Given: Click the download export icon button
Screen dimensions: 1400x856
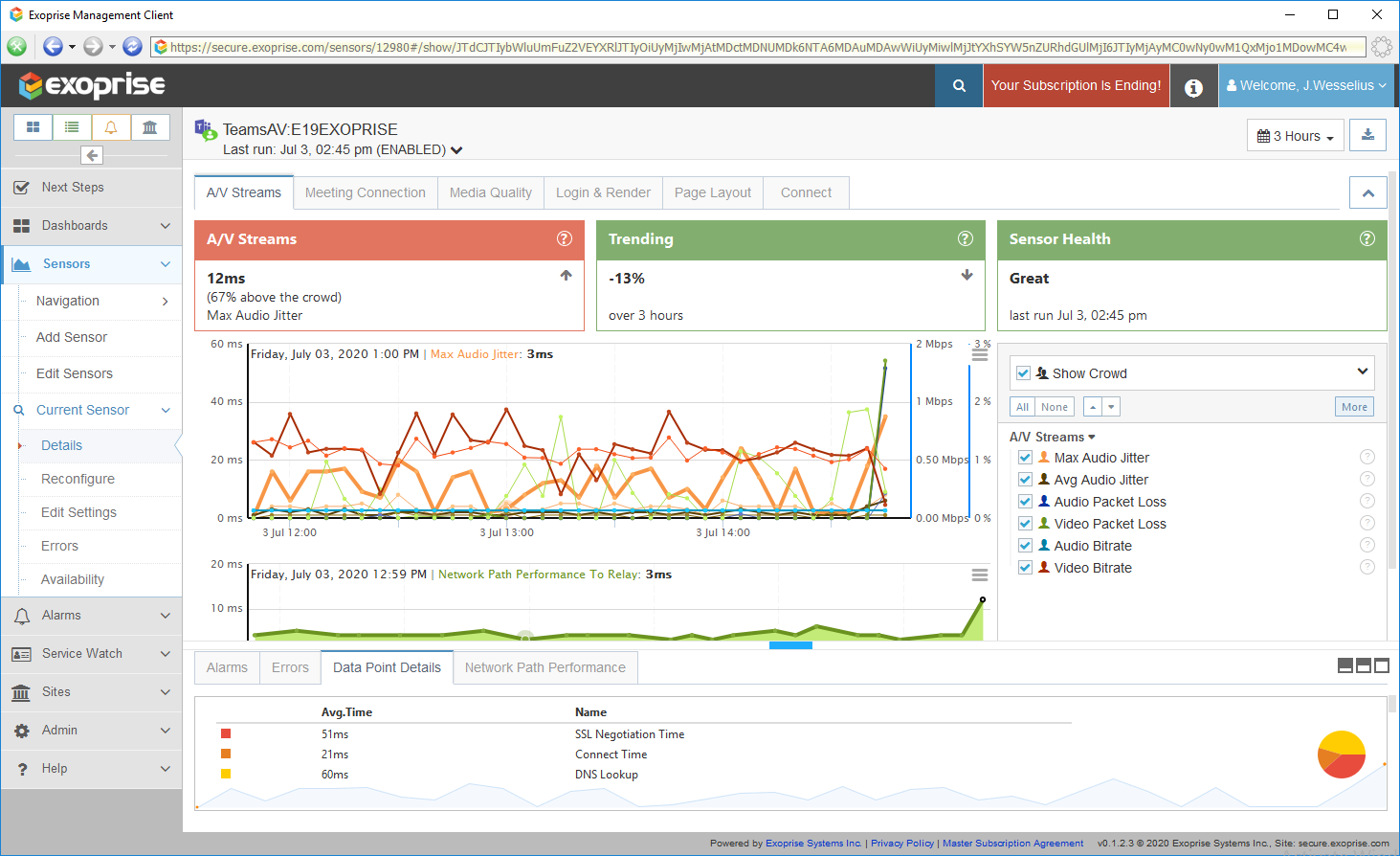Looking at the screenshot, I should click(x=1367, y=135).
